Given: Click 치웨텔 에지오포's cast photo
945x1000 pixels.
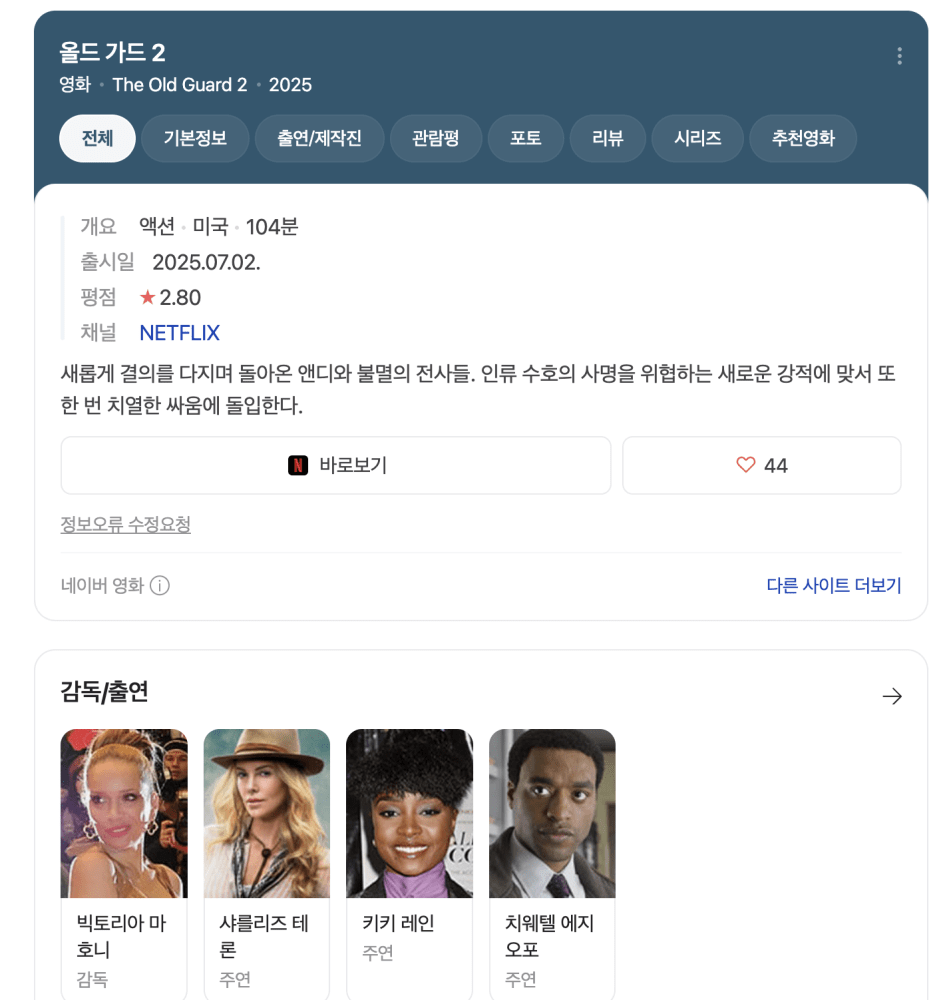Looking at the screenshot, I should pos(552,813).
